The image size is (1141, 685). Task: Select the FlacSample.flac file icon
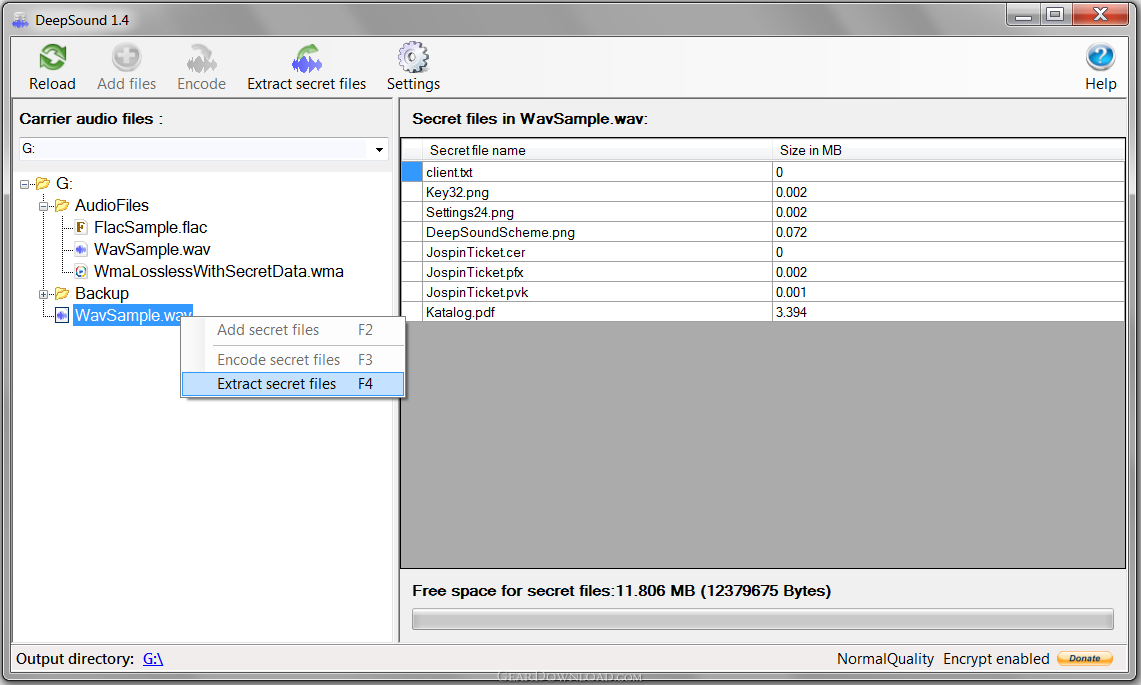[x=82, y=228]
